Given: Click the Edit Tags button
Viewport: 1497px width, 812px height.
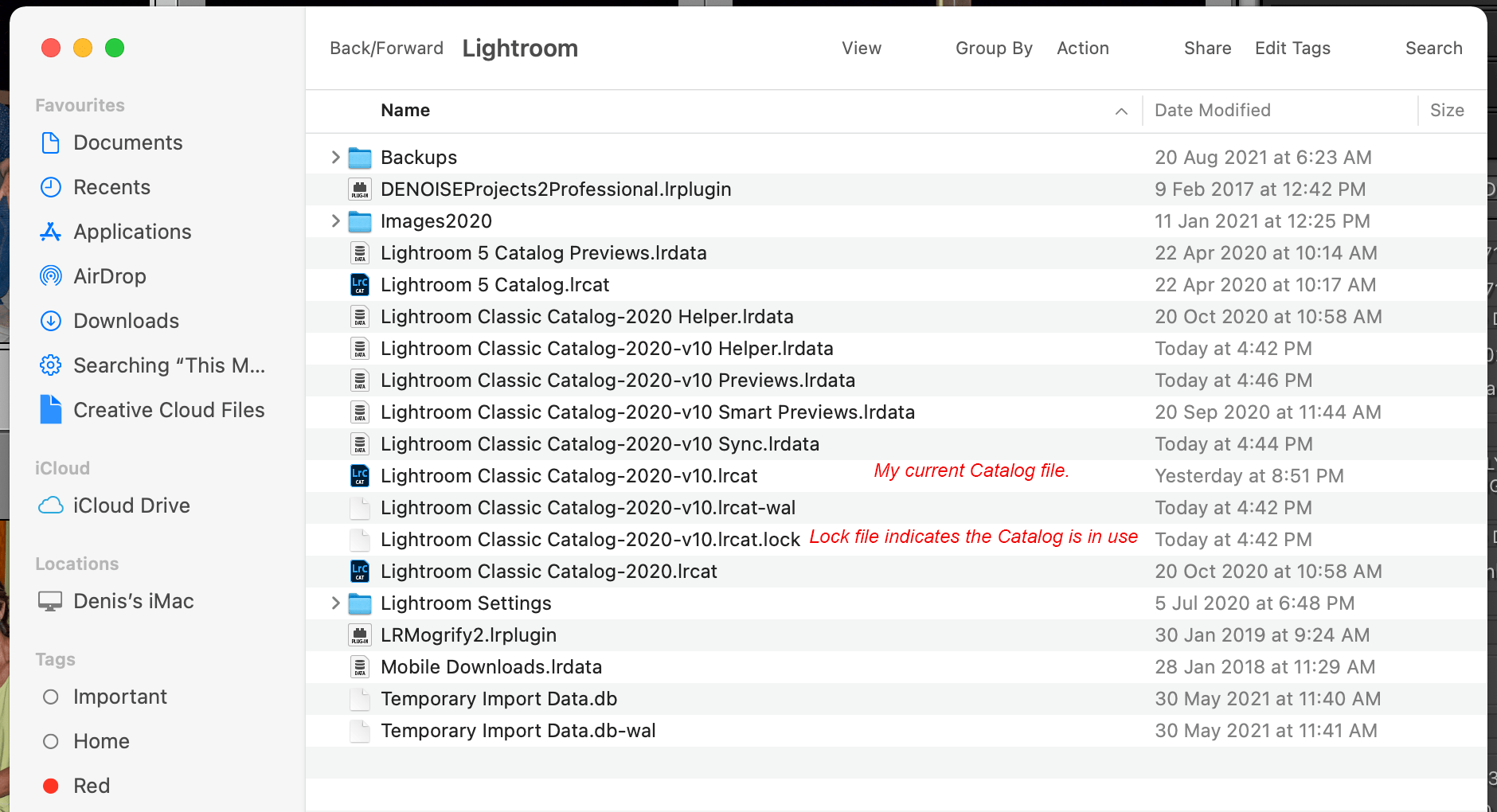Looking at the screenshot, I should tap(1292, 48).
